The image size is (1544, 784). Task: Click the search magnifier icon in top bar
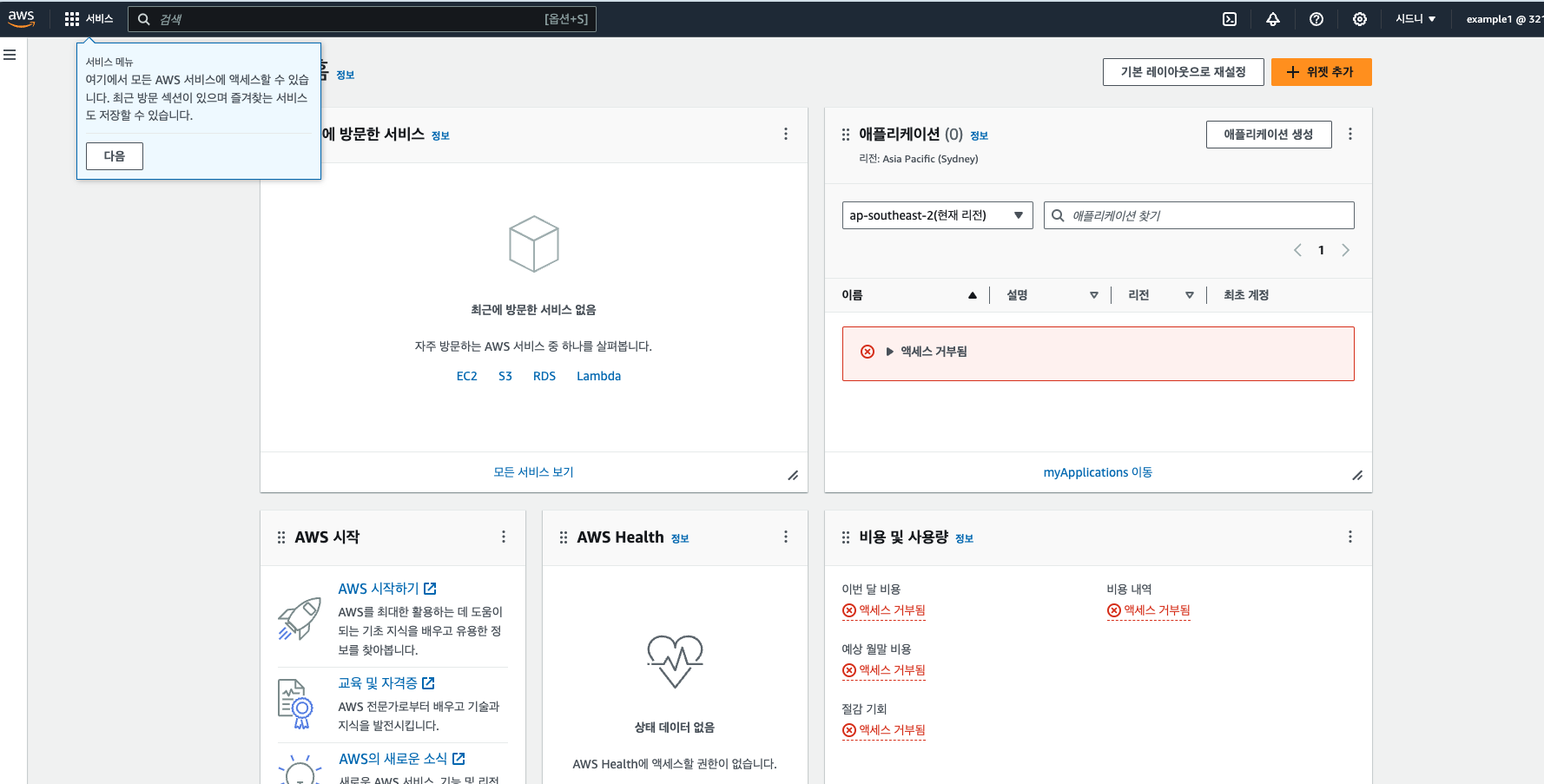point(144,19)
